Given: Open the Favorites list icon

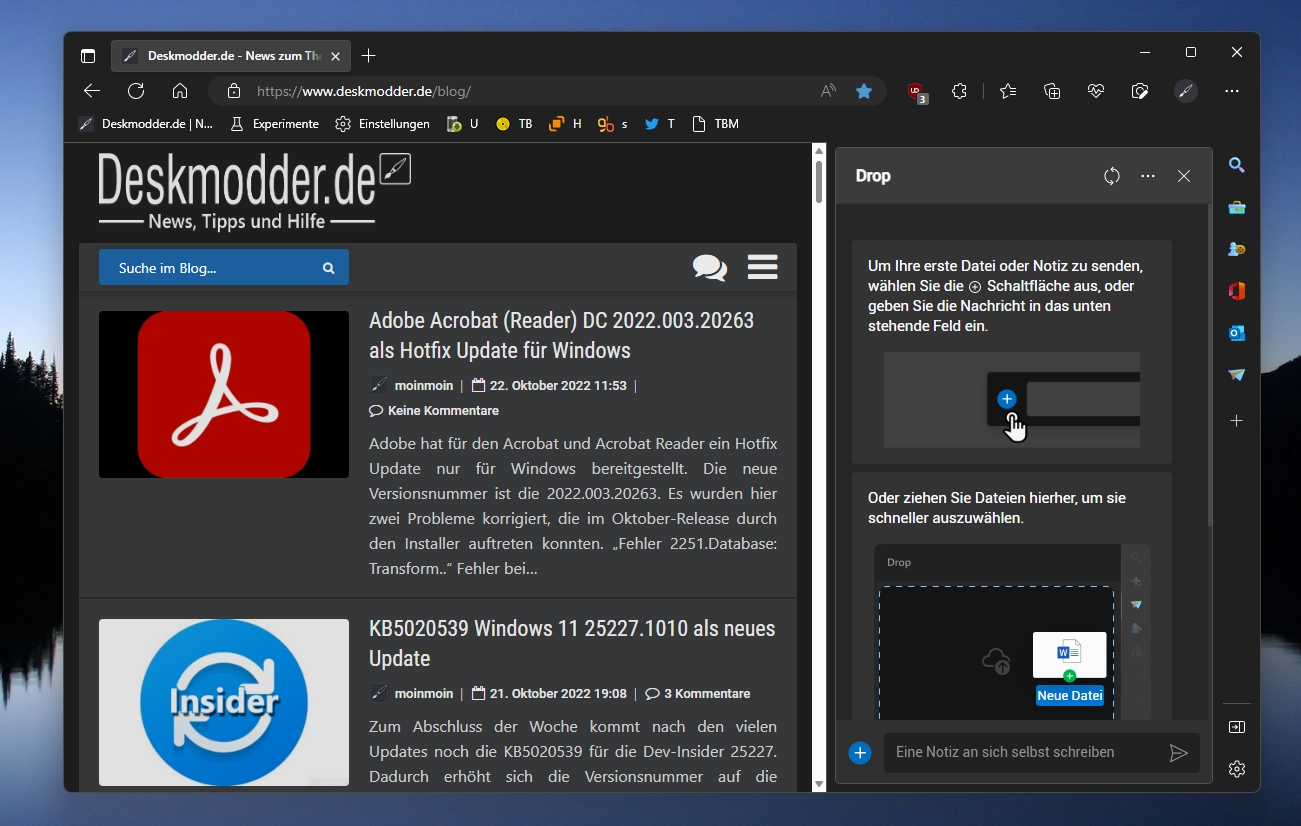Looking at the screenshot, I should 1008,91.
